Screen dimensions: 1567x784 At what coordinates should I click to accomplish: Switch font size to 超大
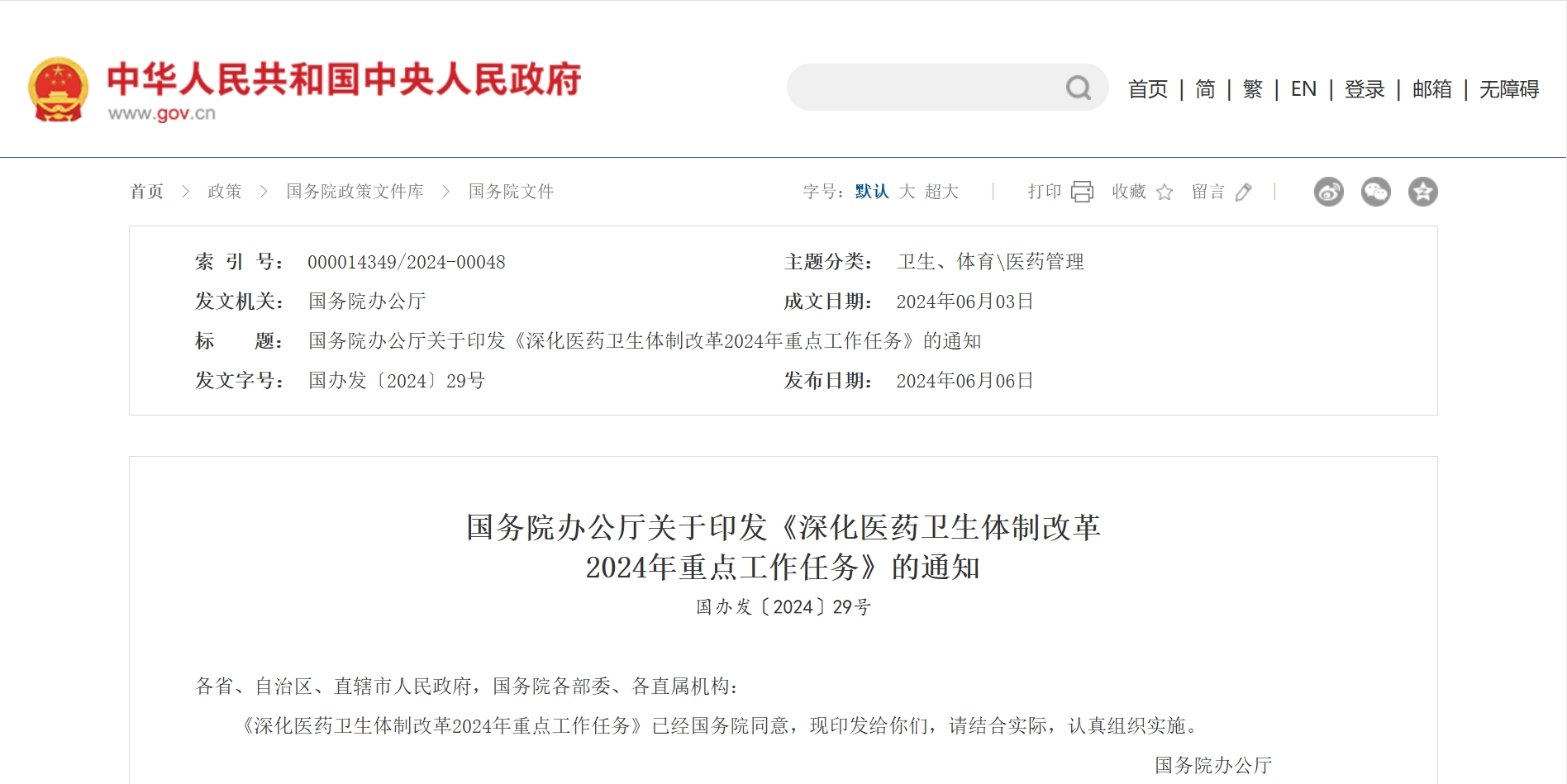(x=941, y=192)
